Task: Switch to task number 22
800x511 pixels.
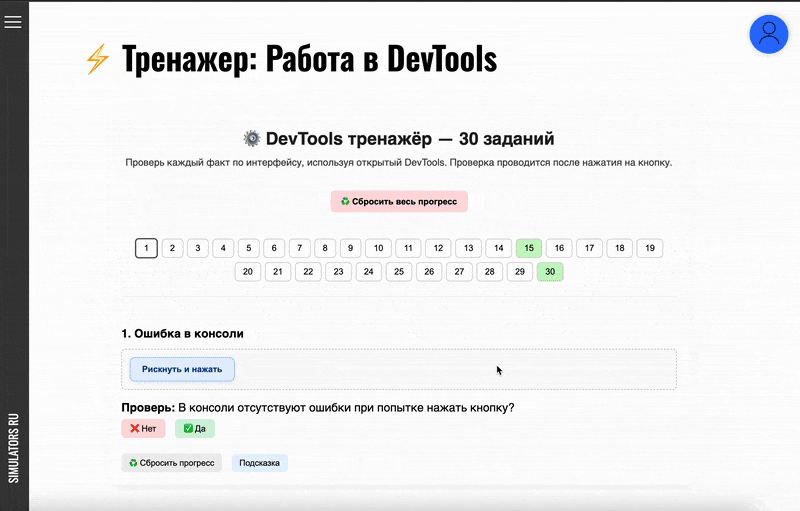Action: point(308,272)
